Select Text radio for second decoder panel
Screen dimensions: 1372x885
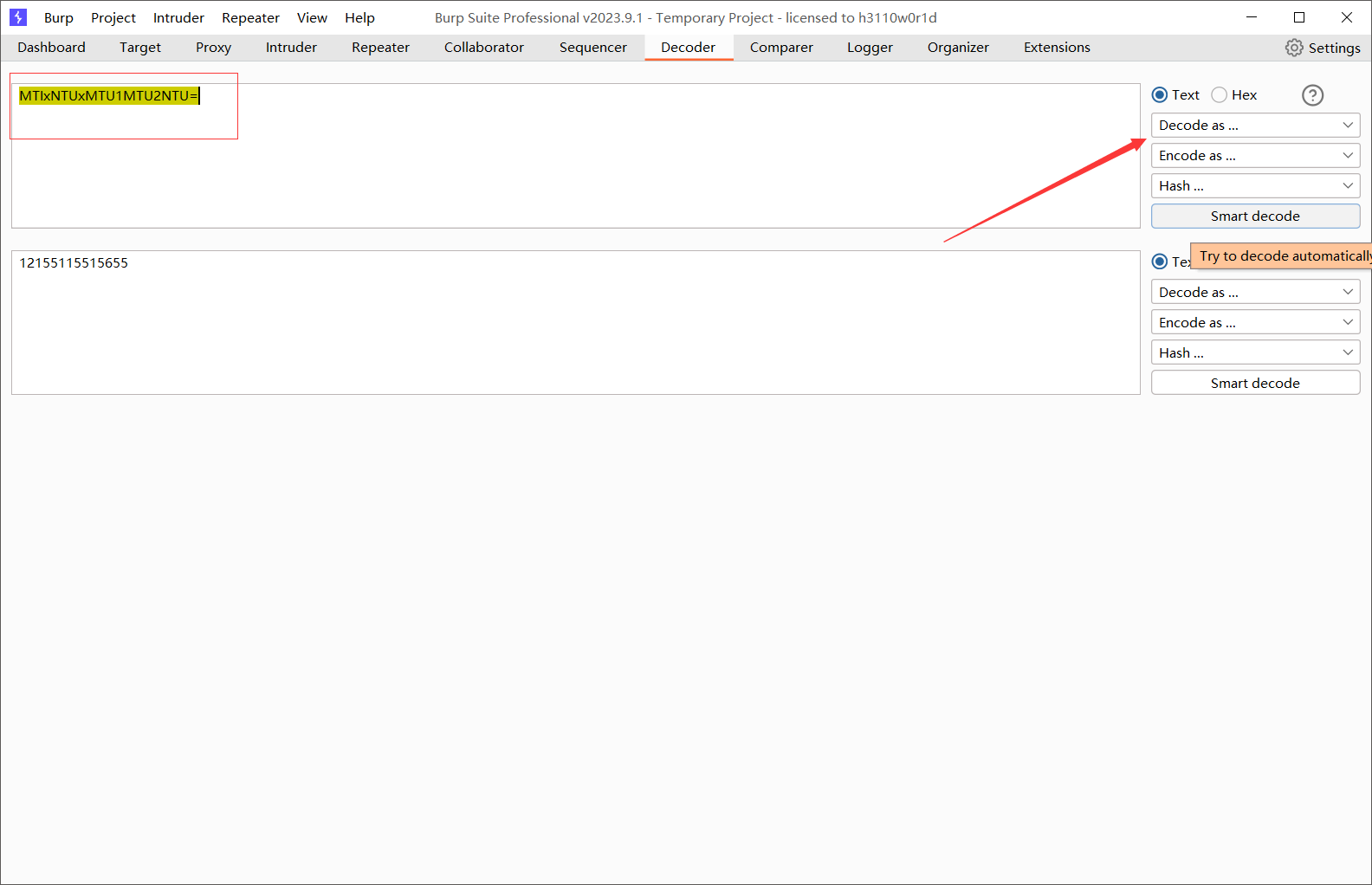pos(1160,262)
